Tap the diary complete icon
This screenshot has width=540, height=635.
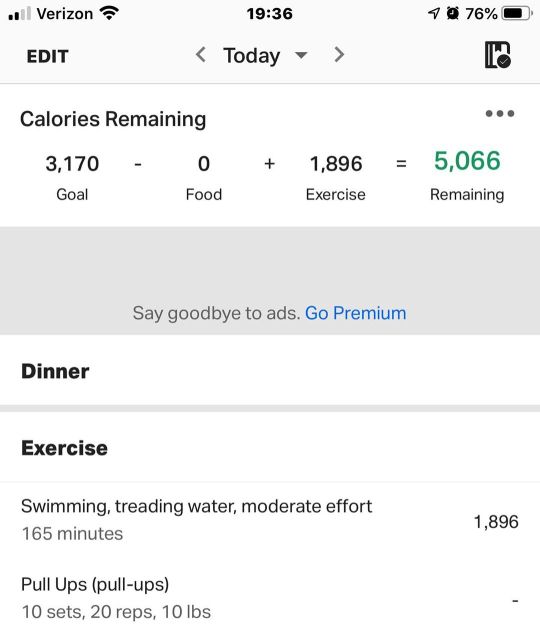coord(498,55)
